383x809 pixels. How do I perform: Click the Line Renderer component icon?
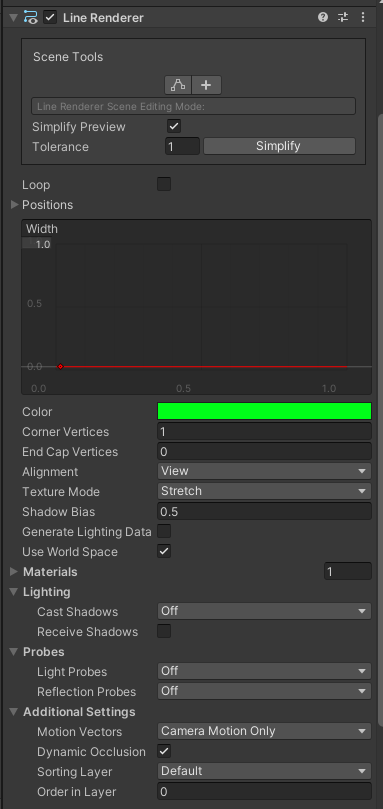31,18
